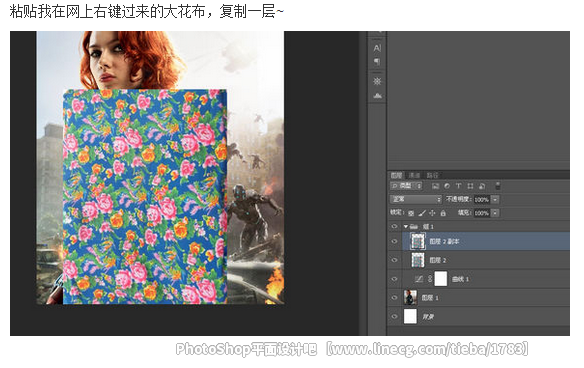Filter layers by adjustment layer icon
Image resolution: width=584 pixels, height=368 pixels.
(x=447, y=186)
